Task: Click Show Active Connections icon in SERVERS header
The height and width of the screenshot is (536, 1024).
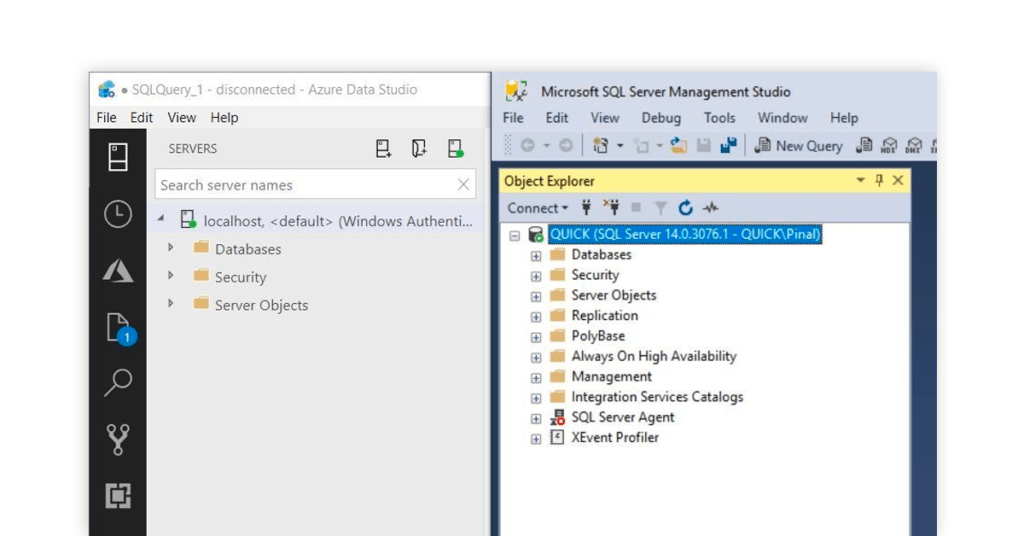Action: point(455,149)
